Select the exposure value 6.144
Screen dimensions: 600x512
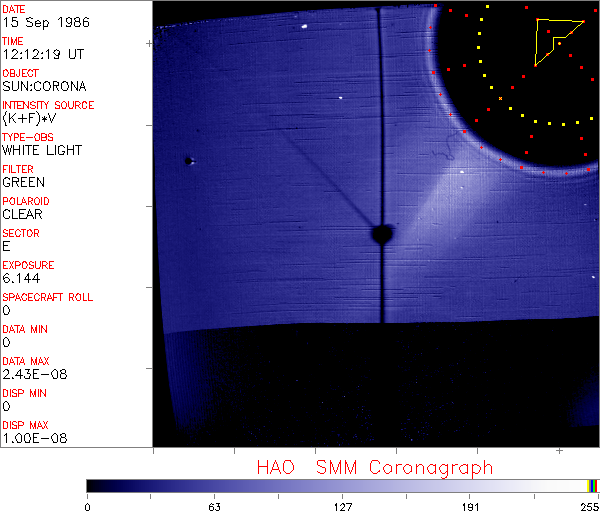point(21,278)
